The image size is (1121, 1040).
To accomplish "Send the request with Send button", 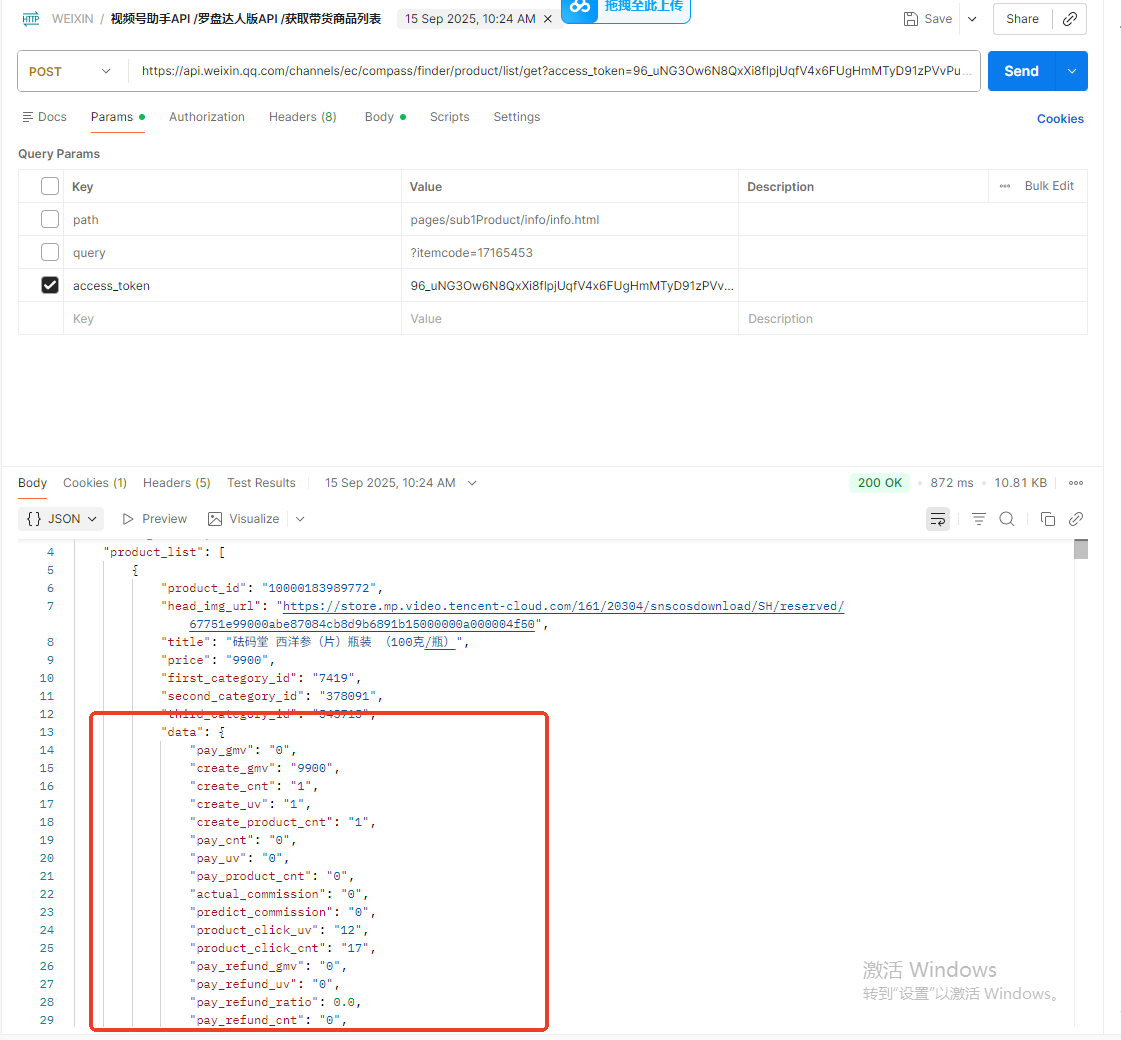I will point(1021,71).
